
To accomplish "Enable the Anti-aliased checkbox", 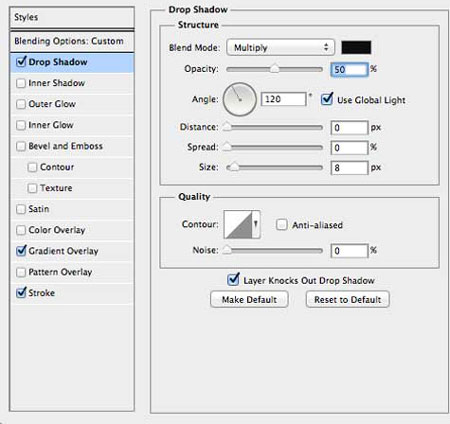I will [282, 225].
